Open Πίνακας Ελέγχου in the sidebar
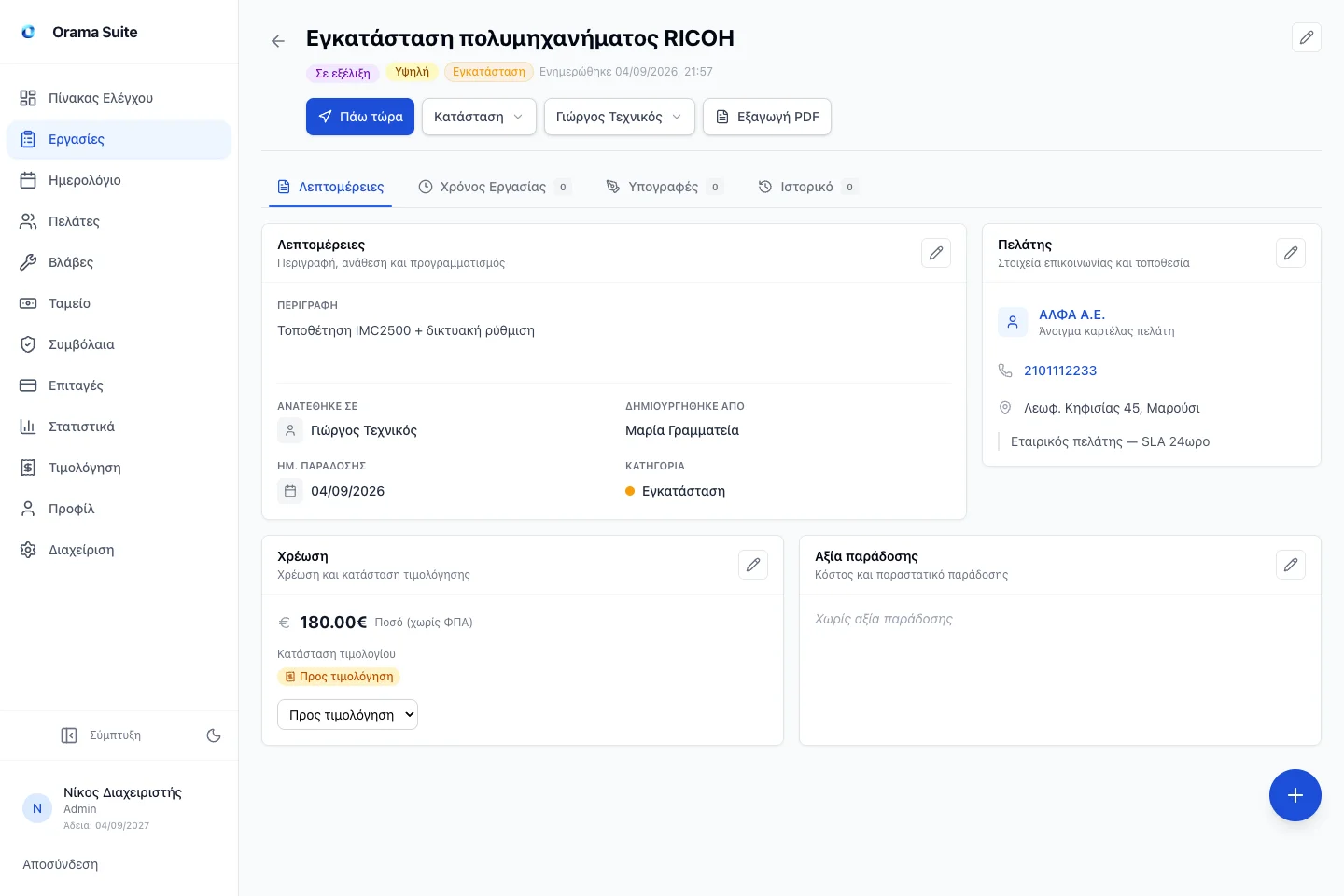This screenshot has width=1344, height=896. point(119,98)
